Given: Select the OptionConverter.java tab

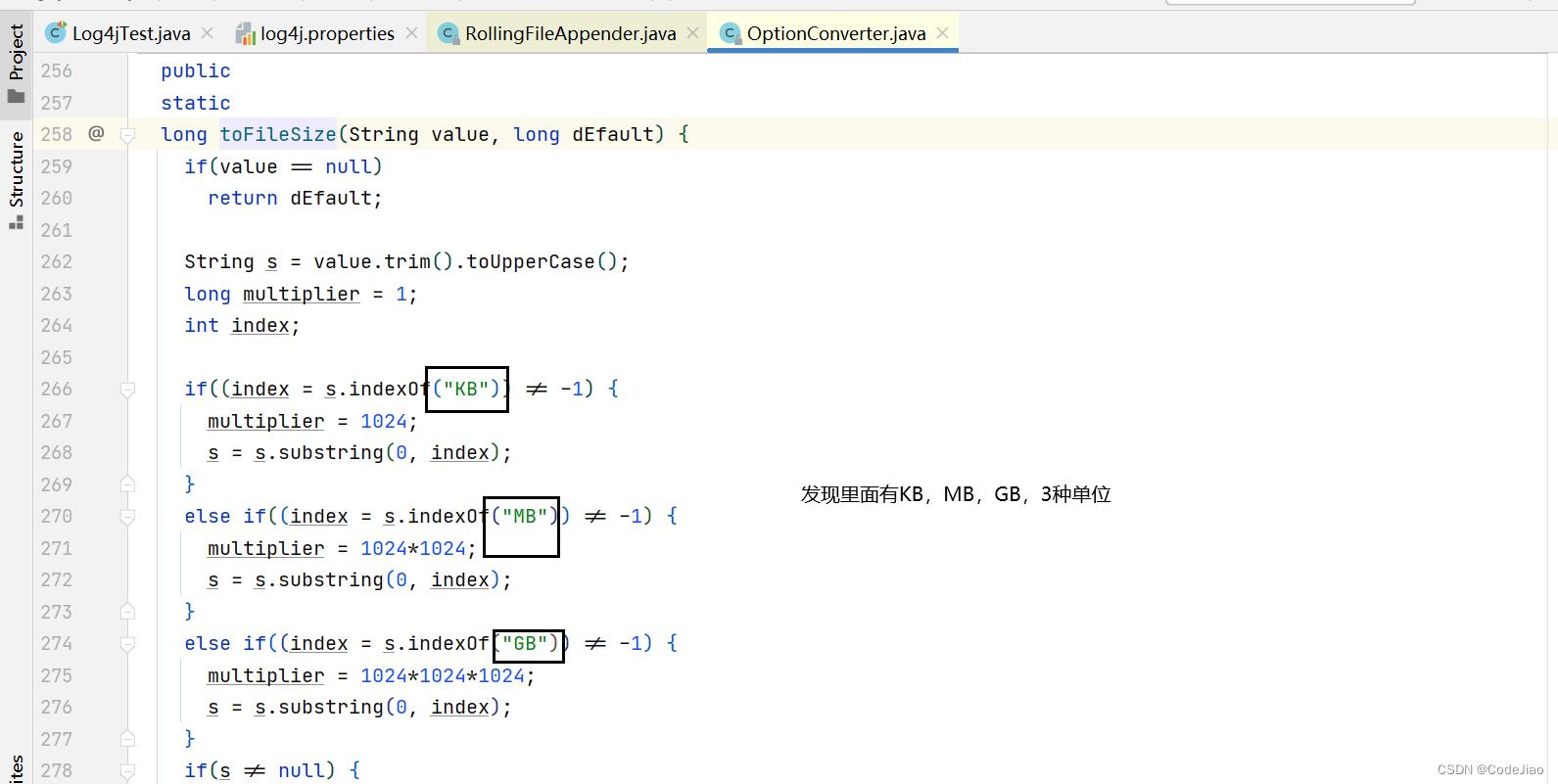Looking at the screenshot, I should pyautogui.click(x=835, y=33).
